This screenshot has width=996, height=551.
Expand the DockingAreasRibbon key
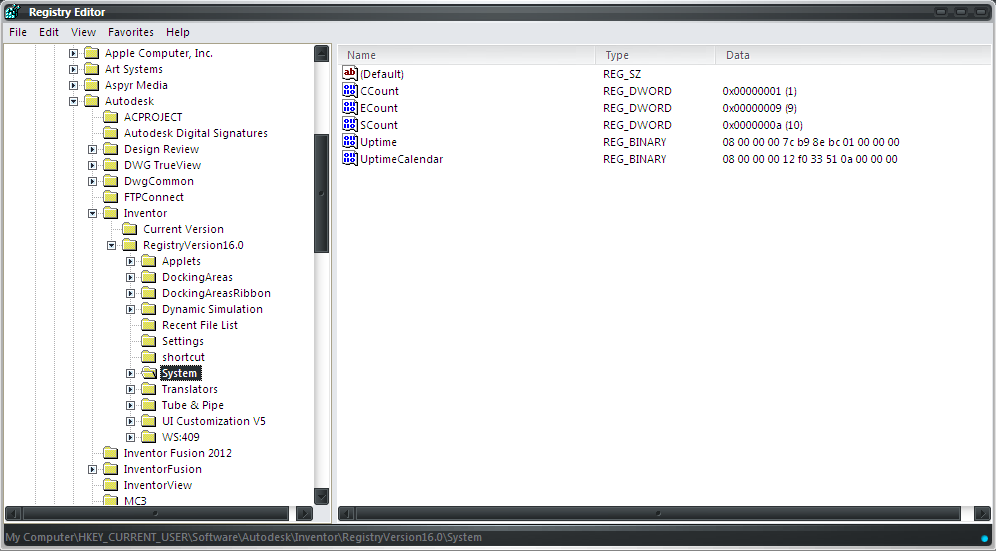[x=131, y=293]
